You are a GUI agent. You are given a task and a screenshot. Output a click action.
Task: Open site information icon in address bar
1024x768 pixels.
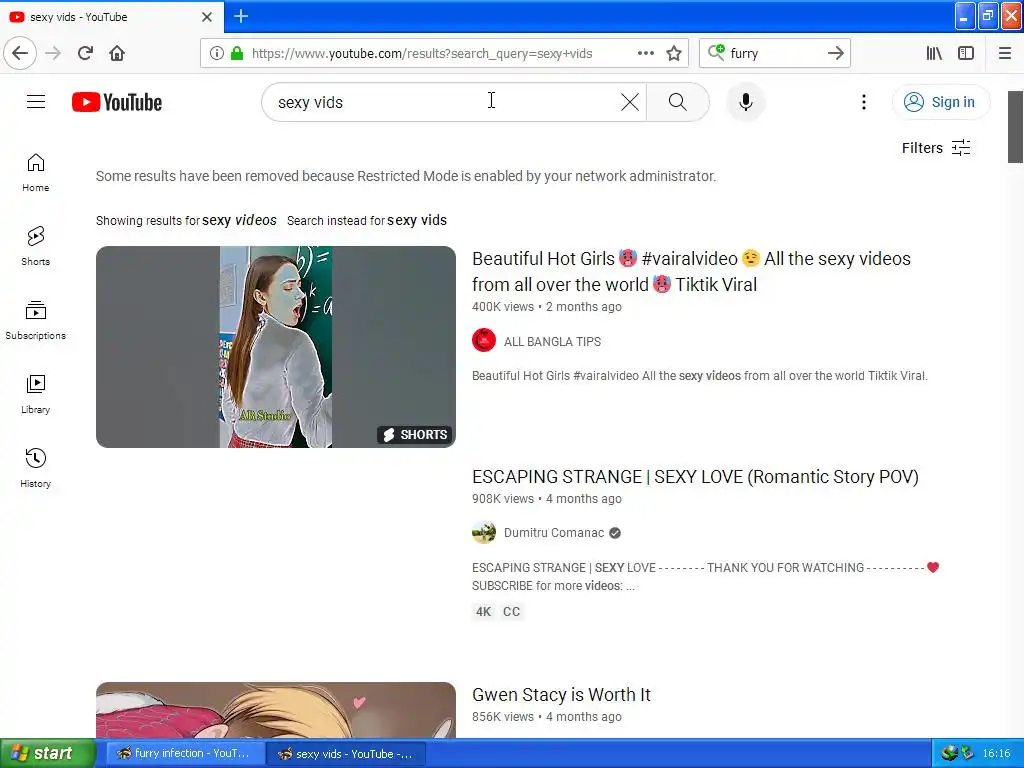[217, 54]
